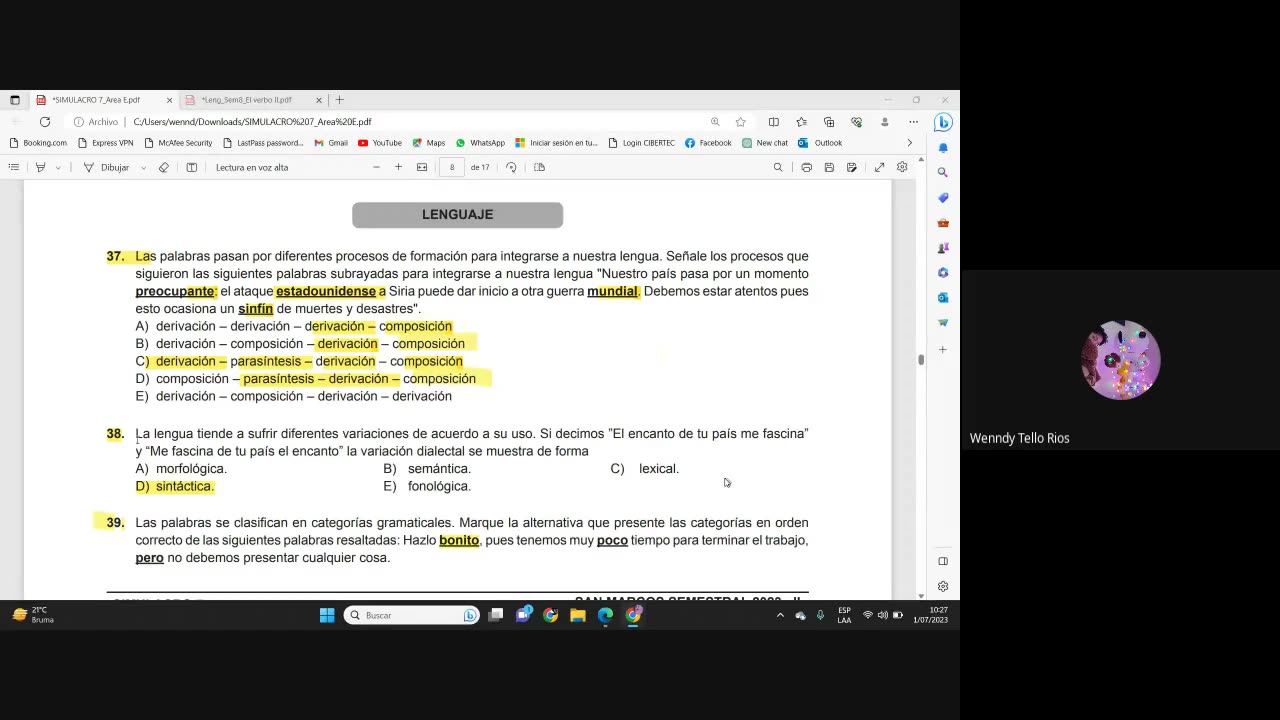Open PDF viewer settings gear

click(x=902, y=167)
